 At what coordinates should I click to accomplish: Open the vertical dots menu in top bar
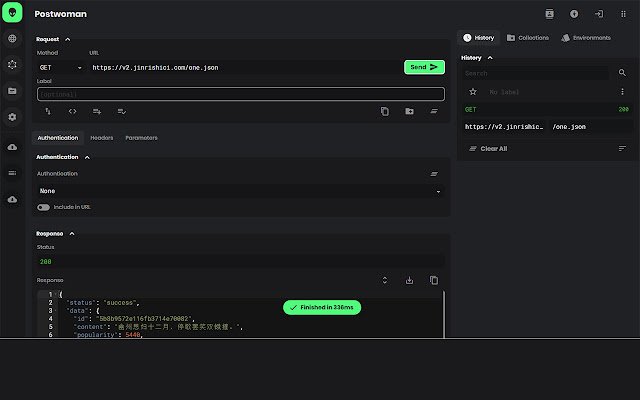(x=623, y=14)
